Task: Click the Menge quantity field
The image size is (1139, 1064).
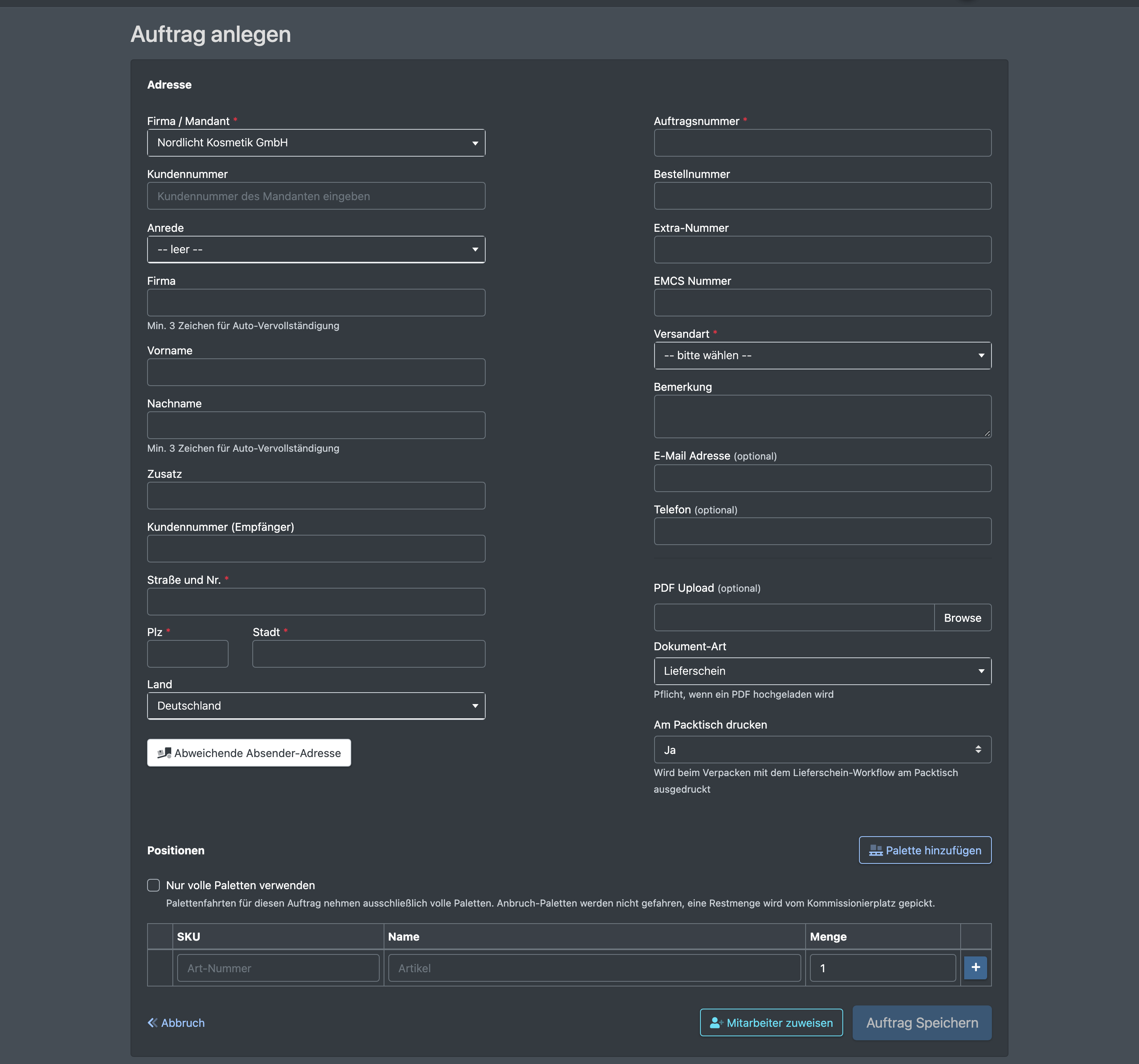Action: 883,968
